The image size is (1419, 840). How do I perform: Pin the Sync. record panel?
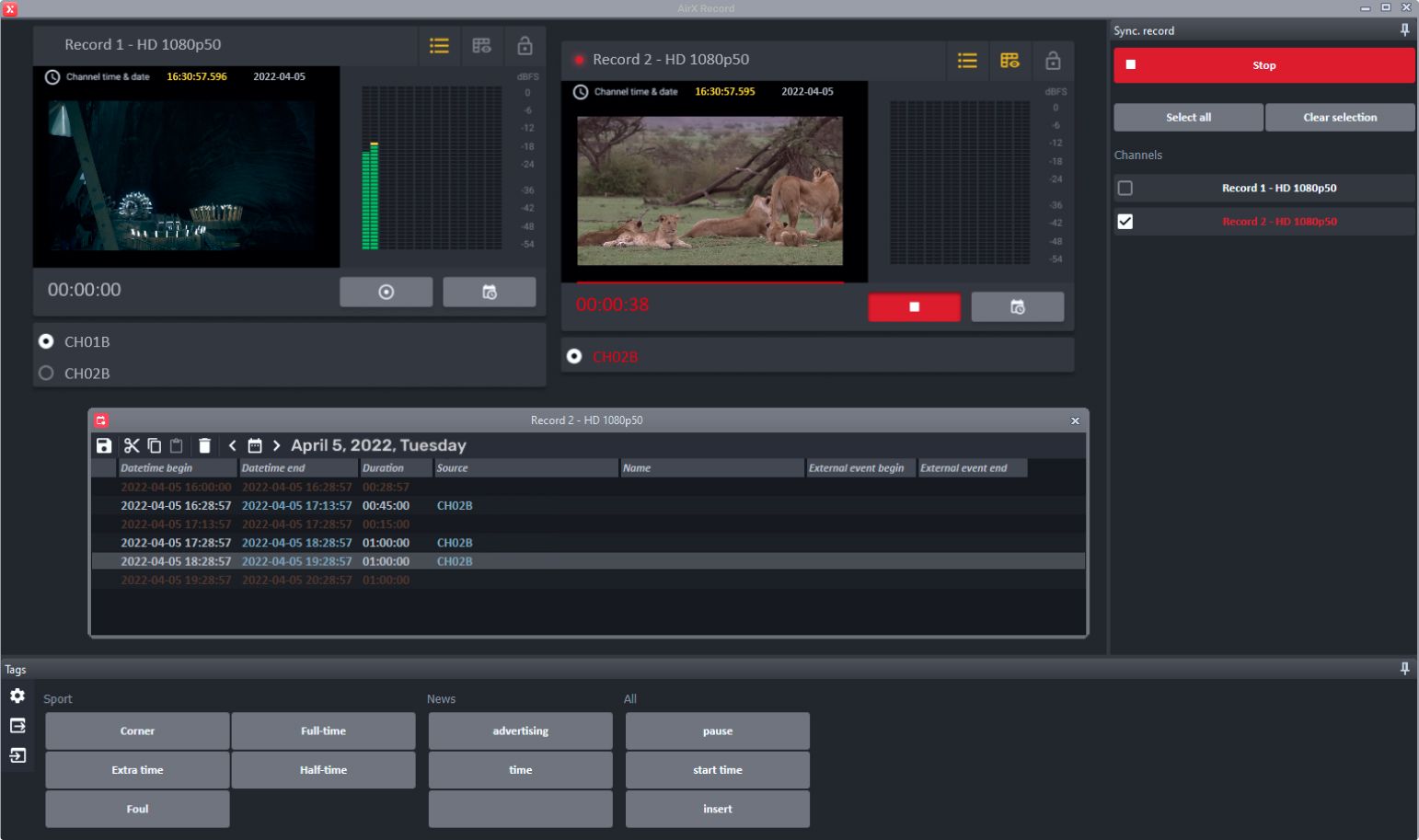(1404, 30)
